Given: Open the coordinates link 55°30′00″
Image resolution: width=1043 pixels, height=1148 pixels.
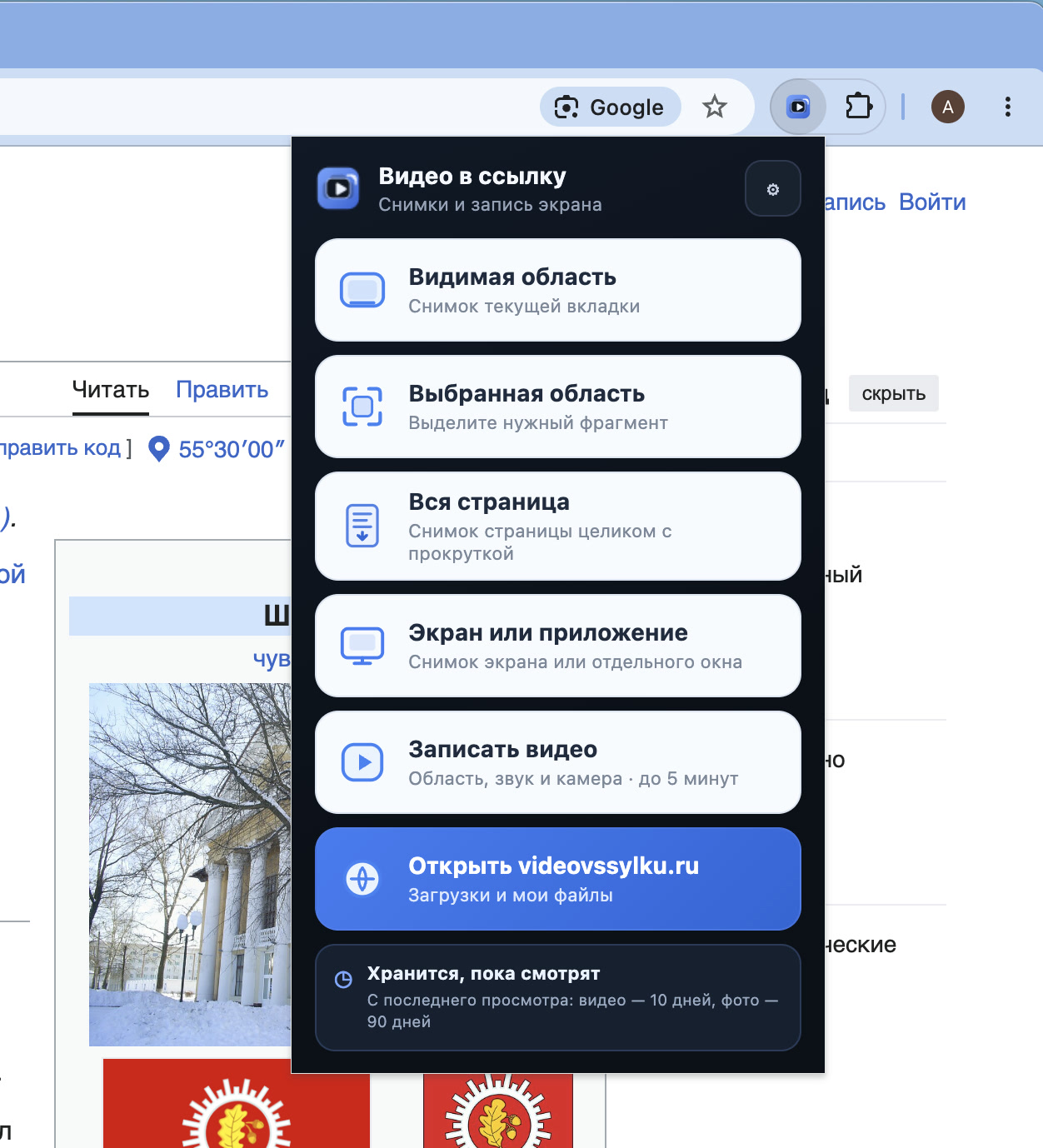Looking at the screenshot, I should tap(232, 450).
